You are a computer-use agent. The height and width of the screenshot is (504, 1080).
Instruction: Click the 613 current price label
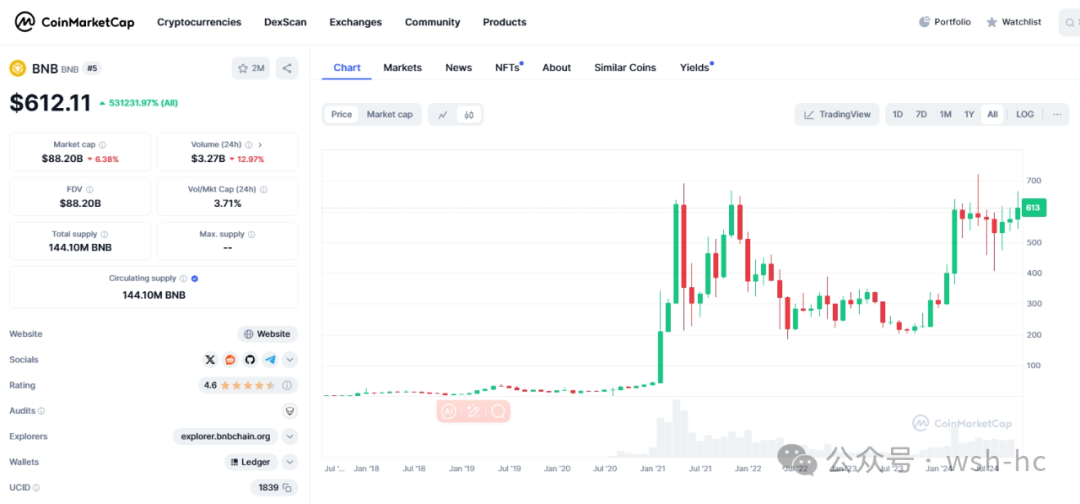click(x=1032, y=208)
